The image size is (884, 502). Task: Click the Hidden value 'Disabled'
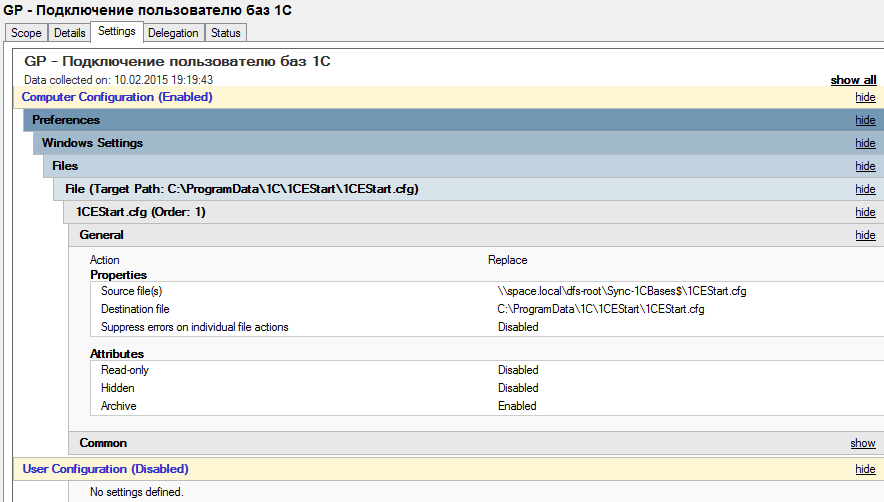(x=518, y=388)
